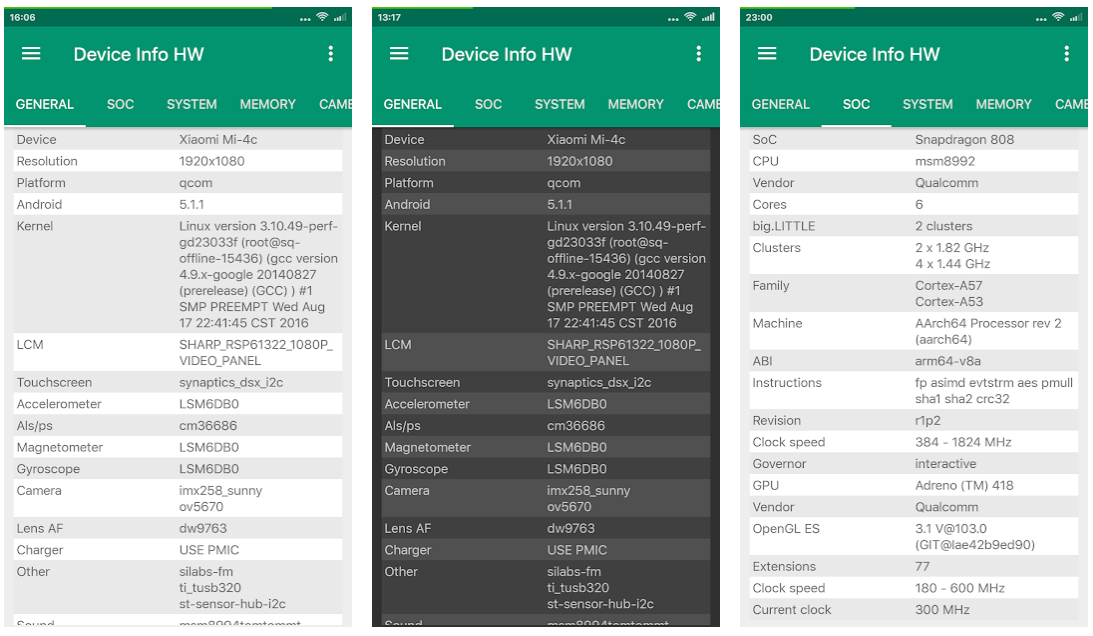Tap three-dot overflow icon on the dark-themed screen

[x=699, y=54]
